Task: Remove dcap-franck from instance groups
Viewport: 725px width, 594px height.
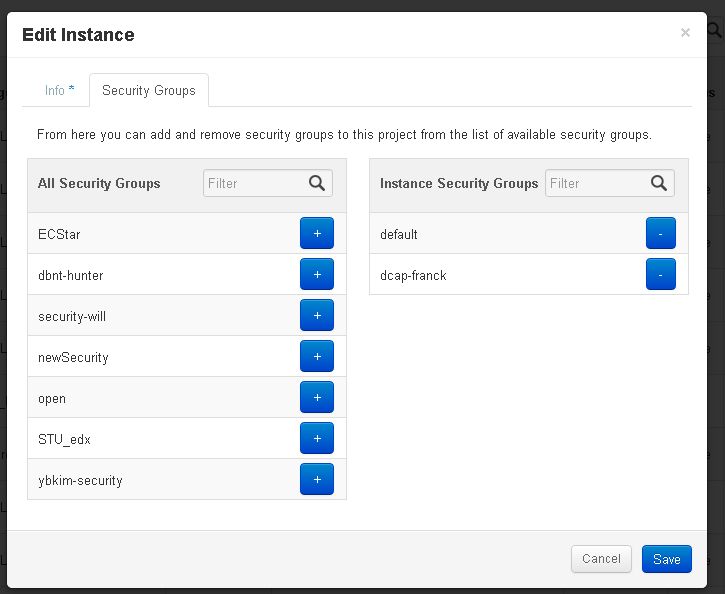Action: coord(661,274)
